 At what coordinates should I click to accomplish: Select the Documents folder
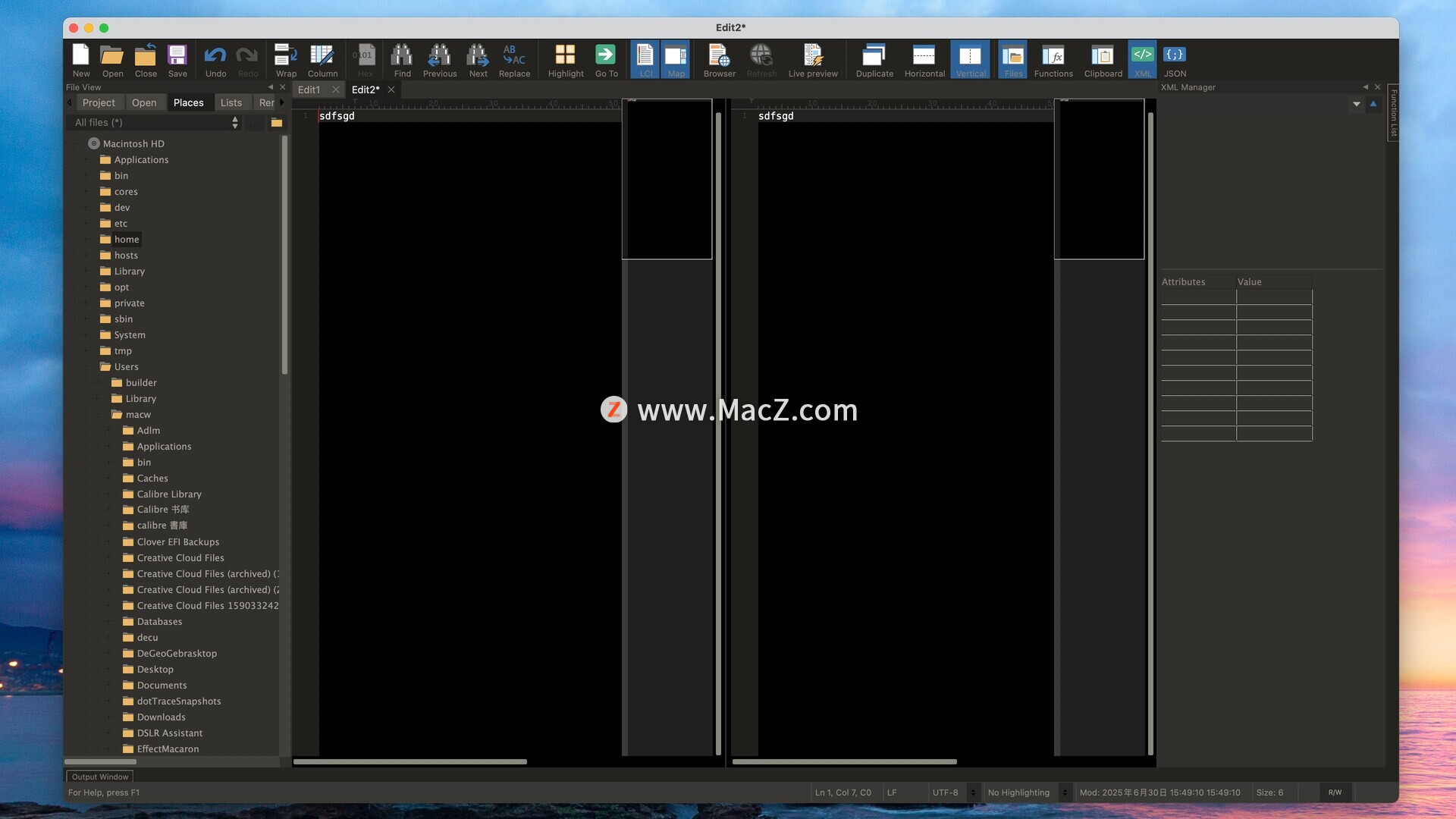(162, 685)
